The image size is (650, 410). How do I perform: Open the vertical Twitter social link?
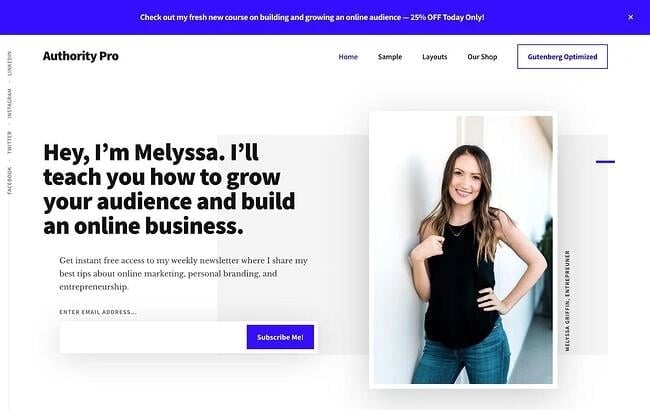click(10, 142)
